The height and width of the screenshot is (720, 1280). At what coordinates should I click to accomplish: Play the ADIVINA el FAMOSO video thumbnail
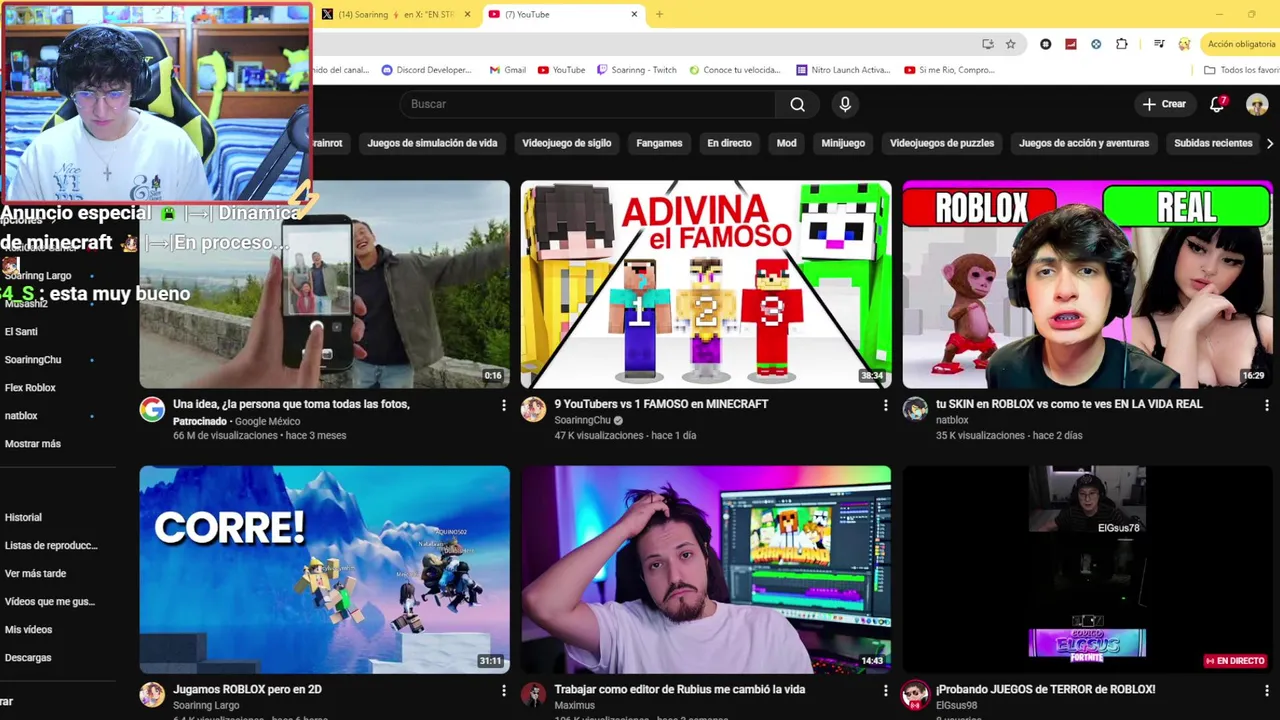(x=706, y=284)
